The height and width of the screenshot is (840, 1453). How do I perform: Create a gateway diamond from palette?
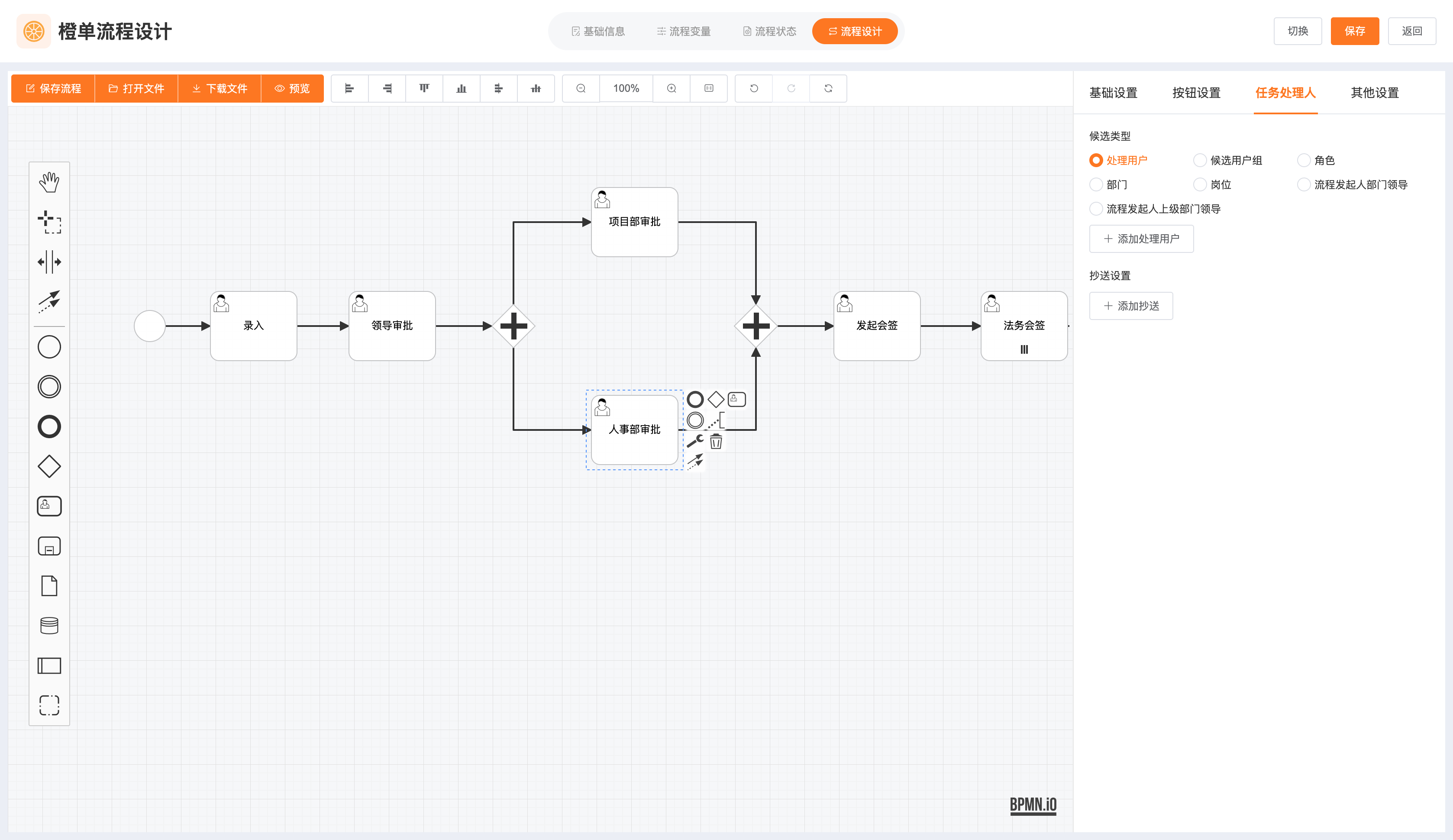(49, 466)
